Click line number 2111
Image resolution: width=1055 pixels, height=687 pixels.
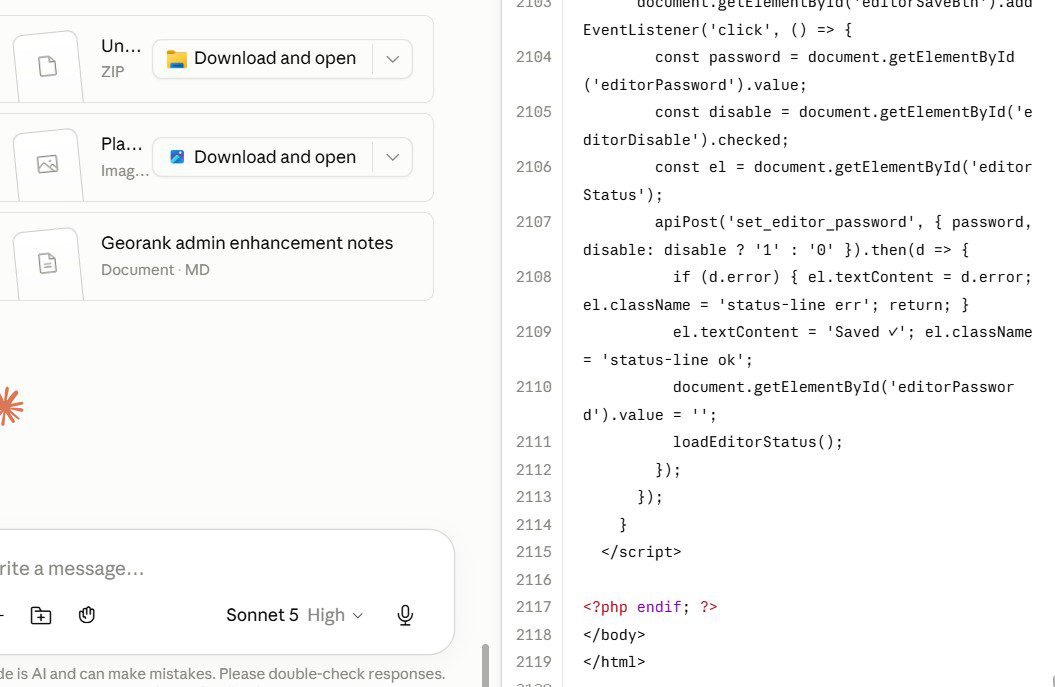tap(534, 442)
